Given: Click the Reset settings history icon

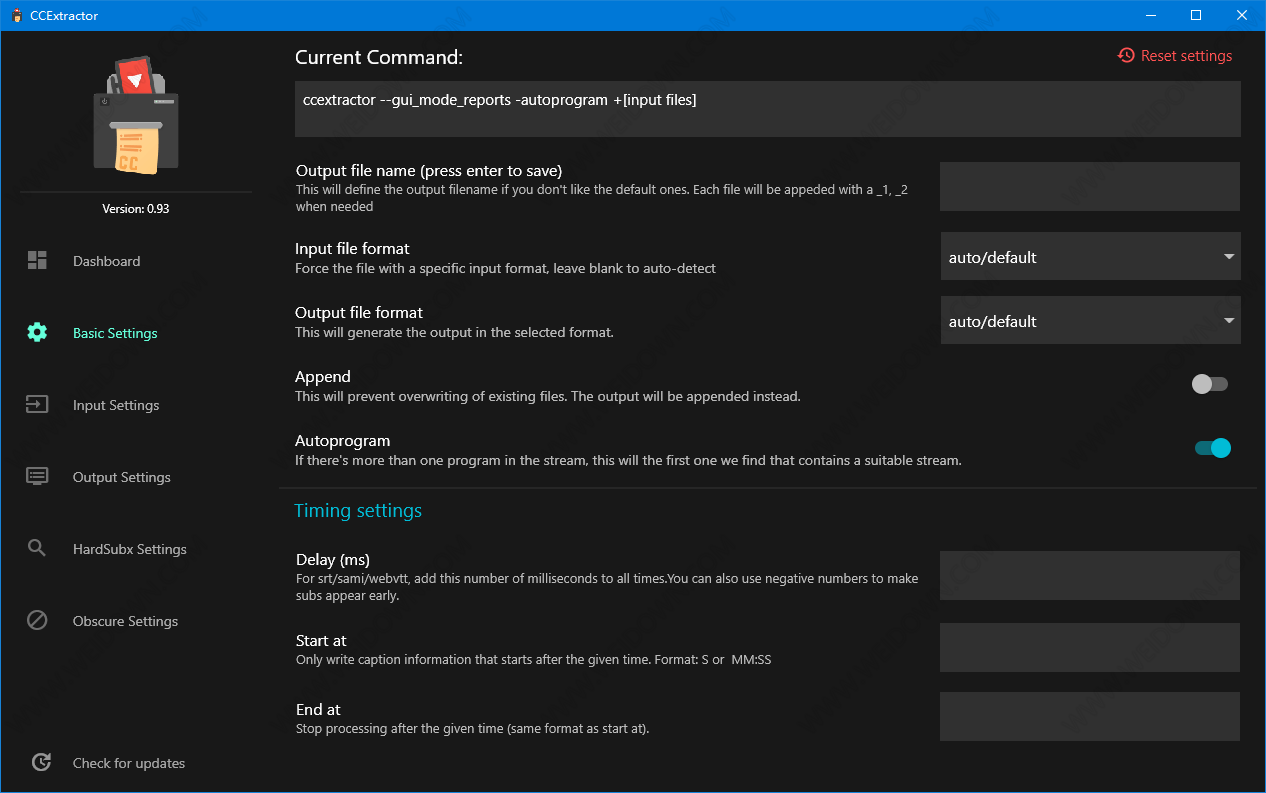Looking at the screenshot, I should [1126, 56].
